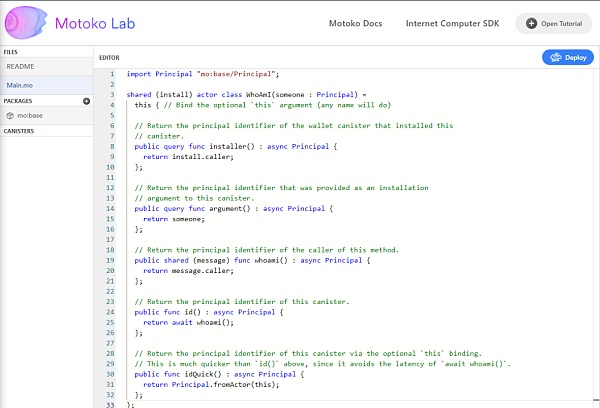
Task: Select the Main.mo file
Action: click(46, 85)
